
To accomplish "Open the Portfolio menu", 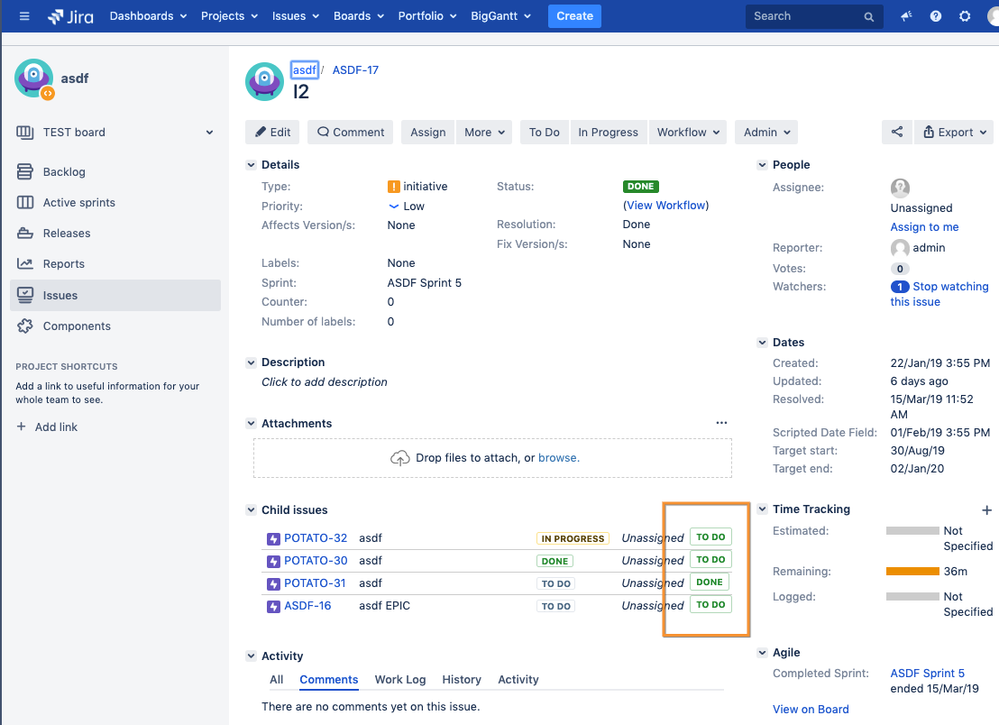I will click(x=423, y=16).
